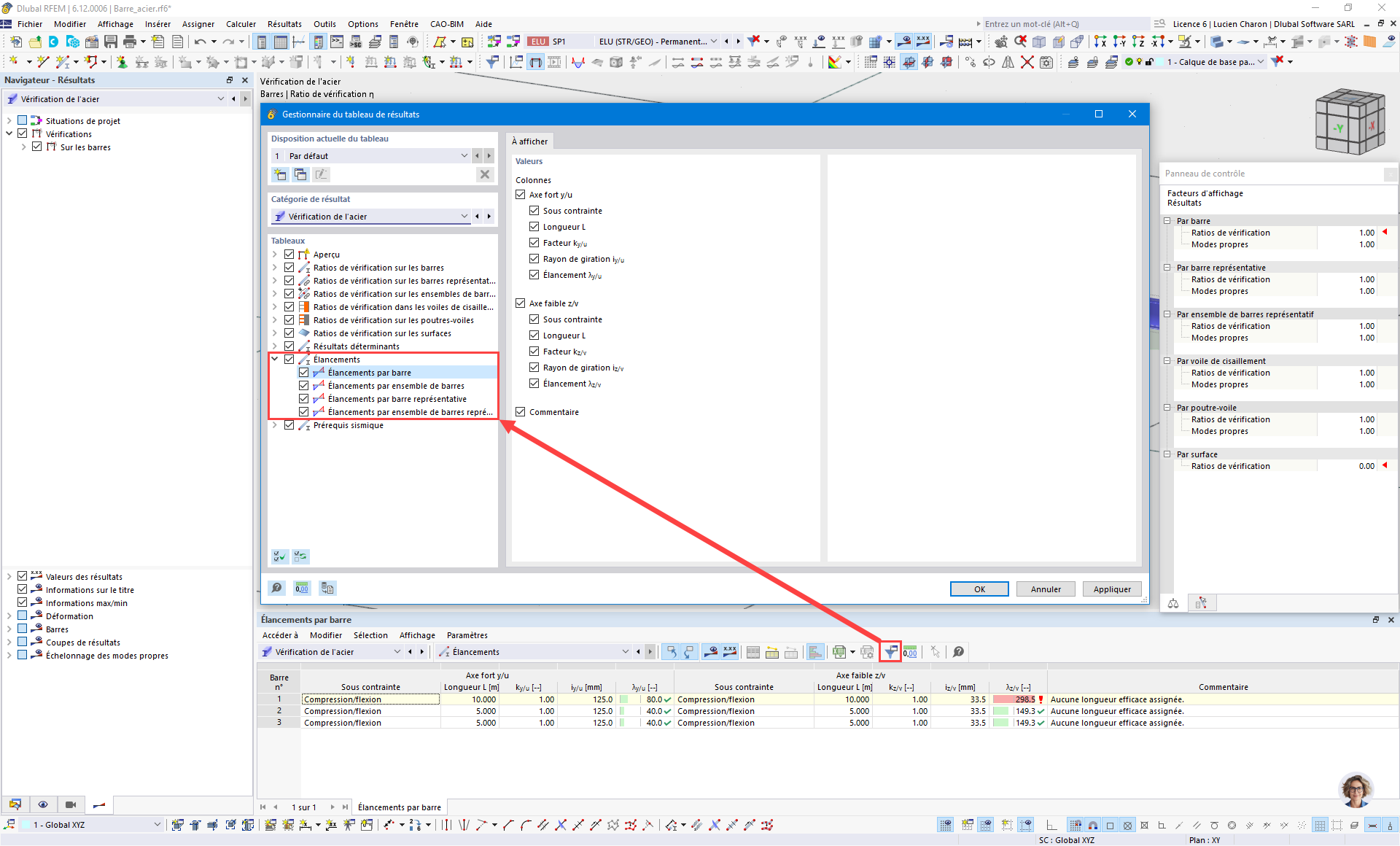Click the Appliquer button
1400x846 pixels.
click(x=1112, y=589)
